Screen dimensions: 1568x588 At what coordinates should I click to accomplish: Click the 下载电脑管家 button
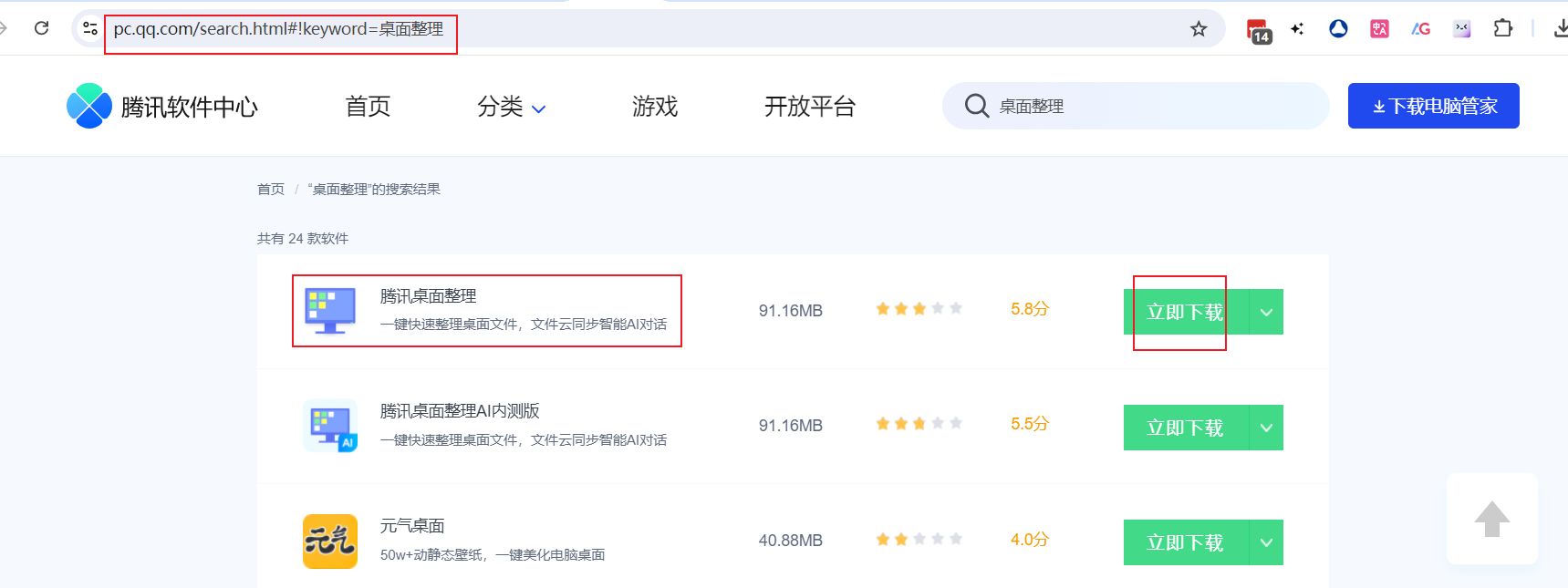(1433, 107)
